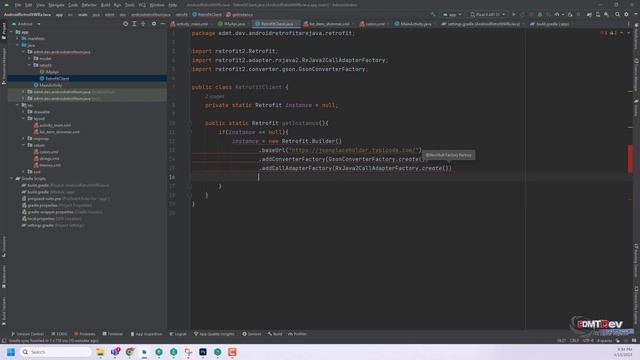Open the Android project view dropdown
The image size is (640, 360).
26,24
